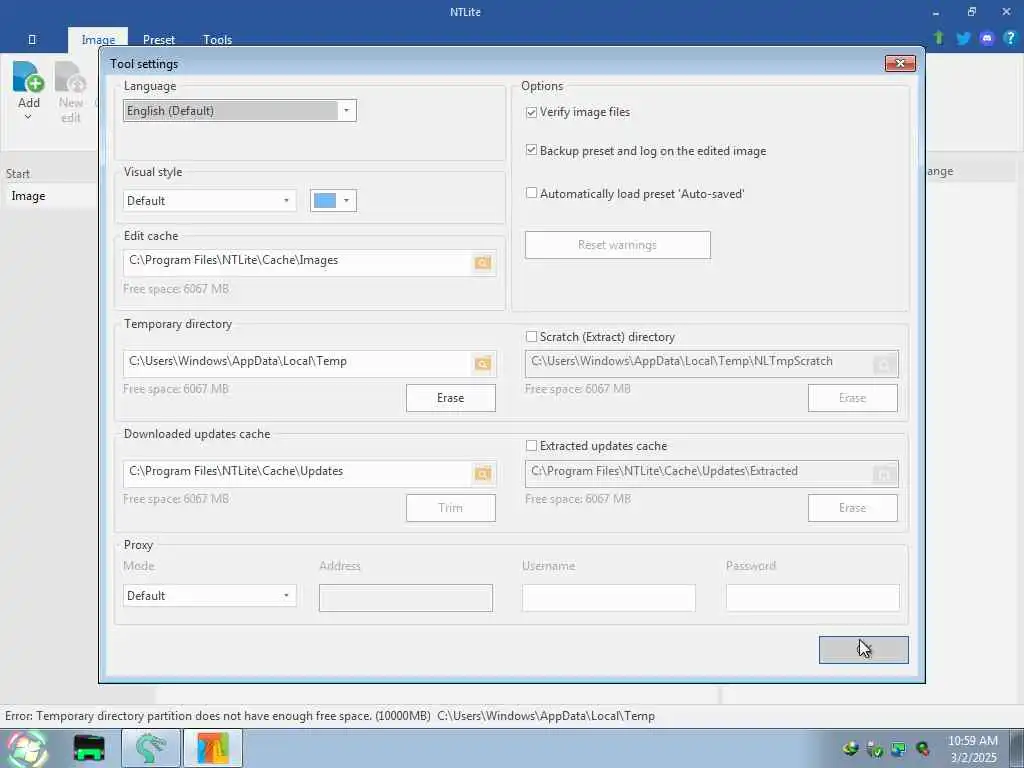Open the Discord icon

click(987, 38)
